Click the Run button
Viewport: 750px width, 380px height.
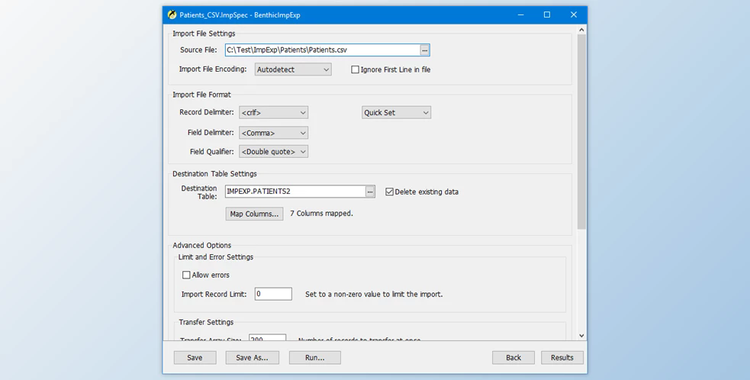(315, 358)
